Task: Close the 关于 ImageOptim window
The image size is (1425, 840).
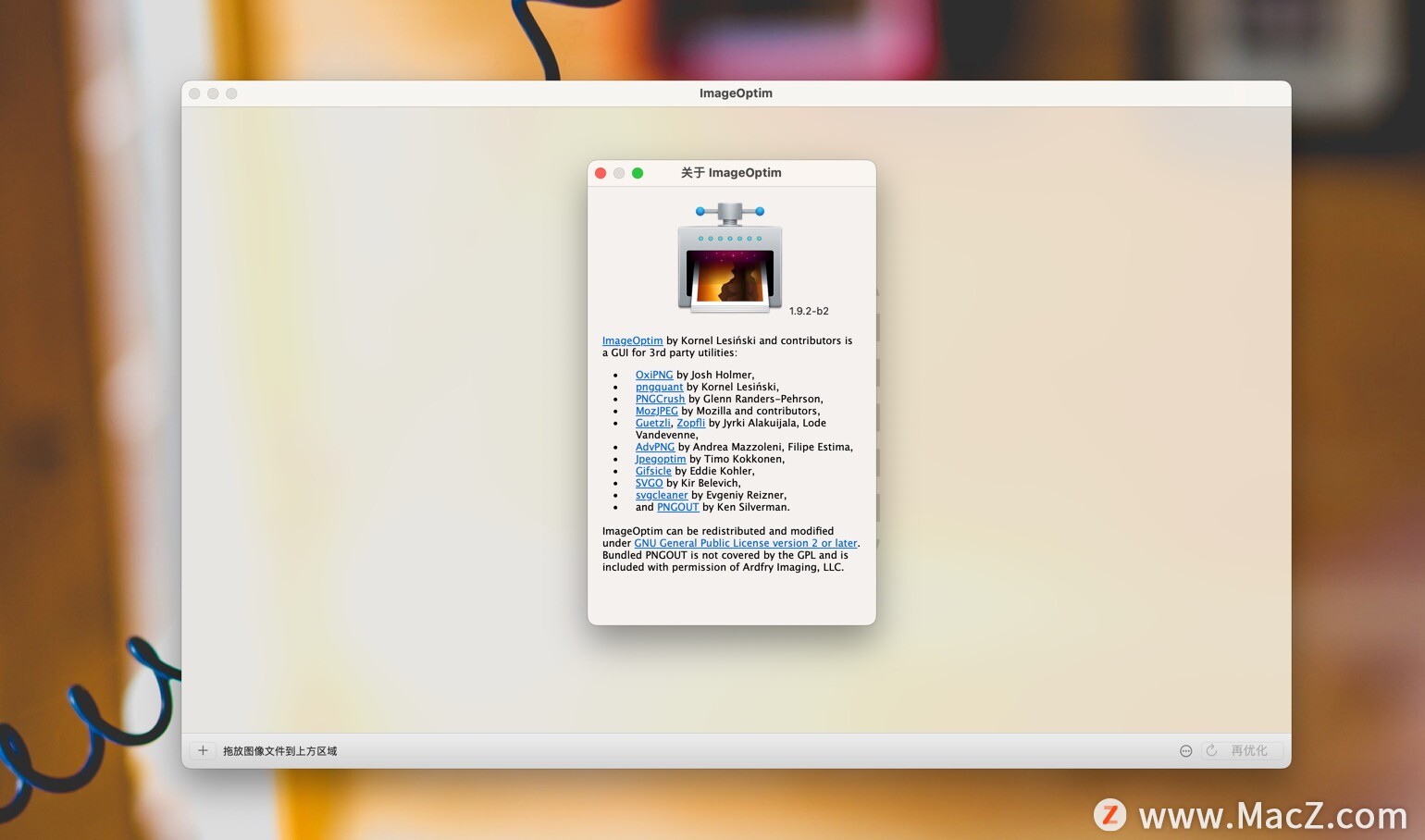Action: point(601,173)
